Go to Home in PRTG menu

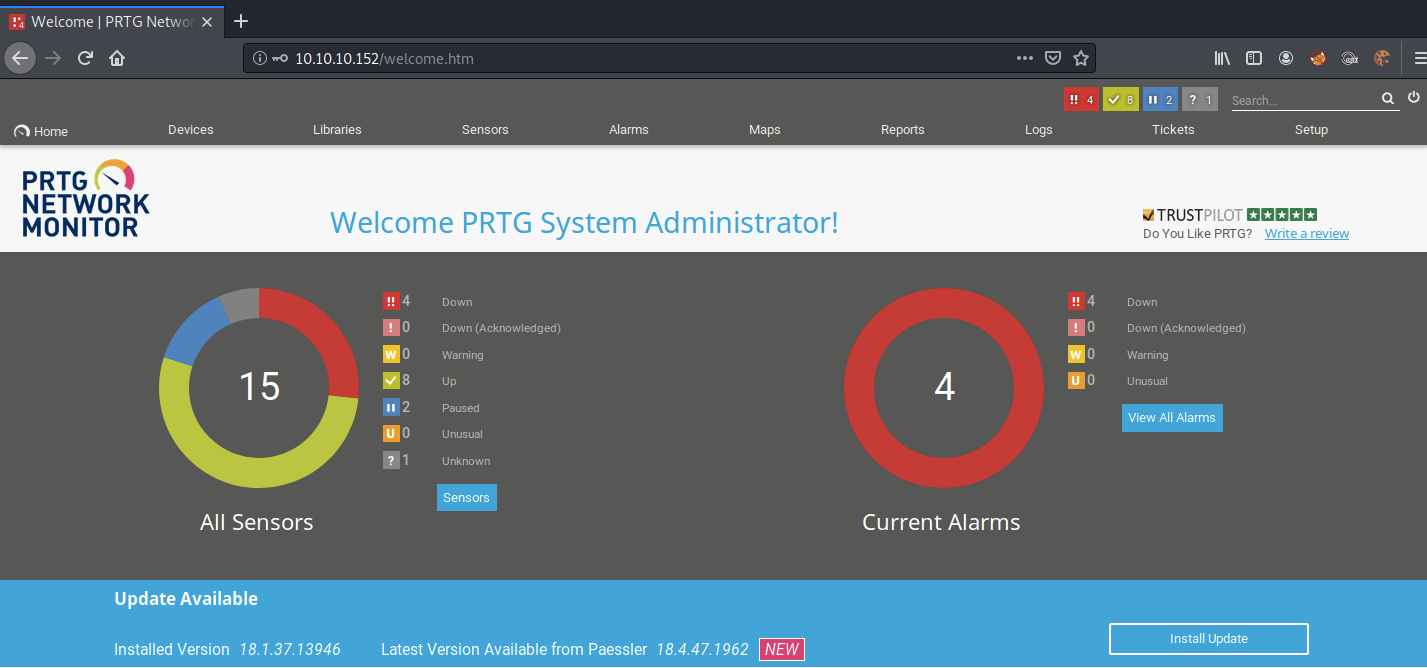point(41,131)
